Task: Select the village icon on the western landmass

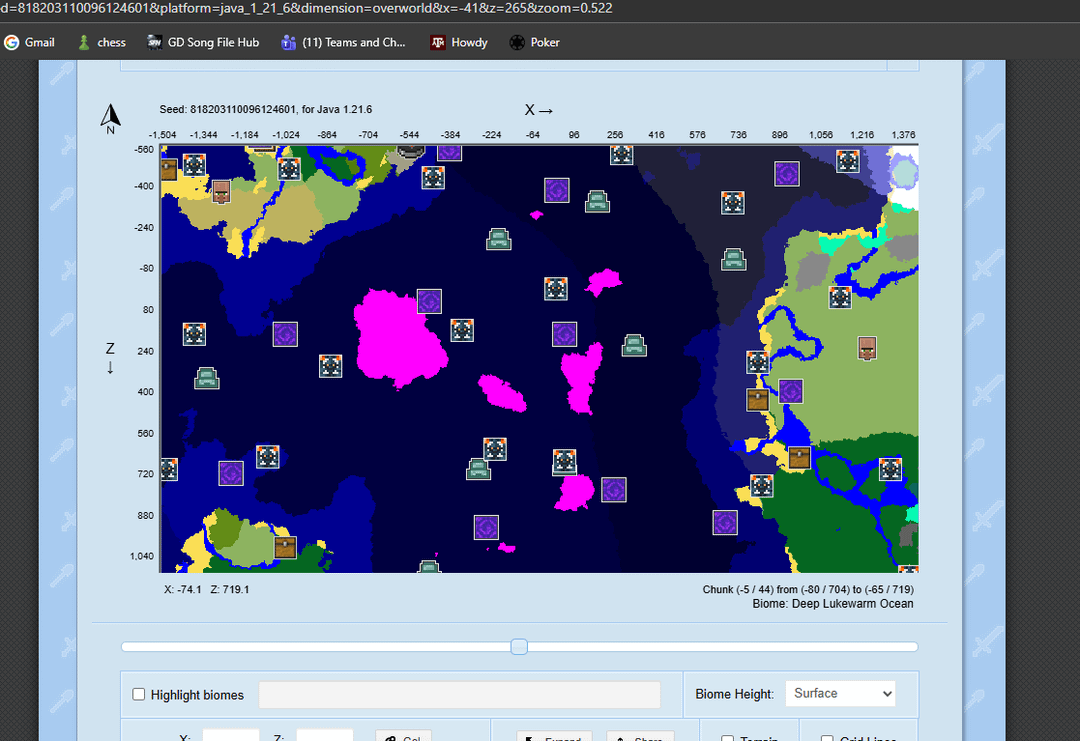Action: tap(222, 192)
